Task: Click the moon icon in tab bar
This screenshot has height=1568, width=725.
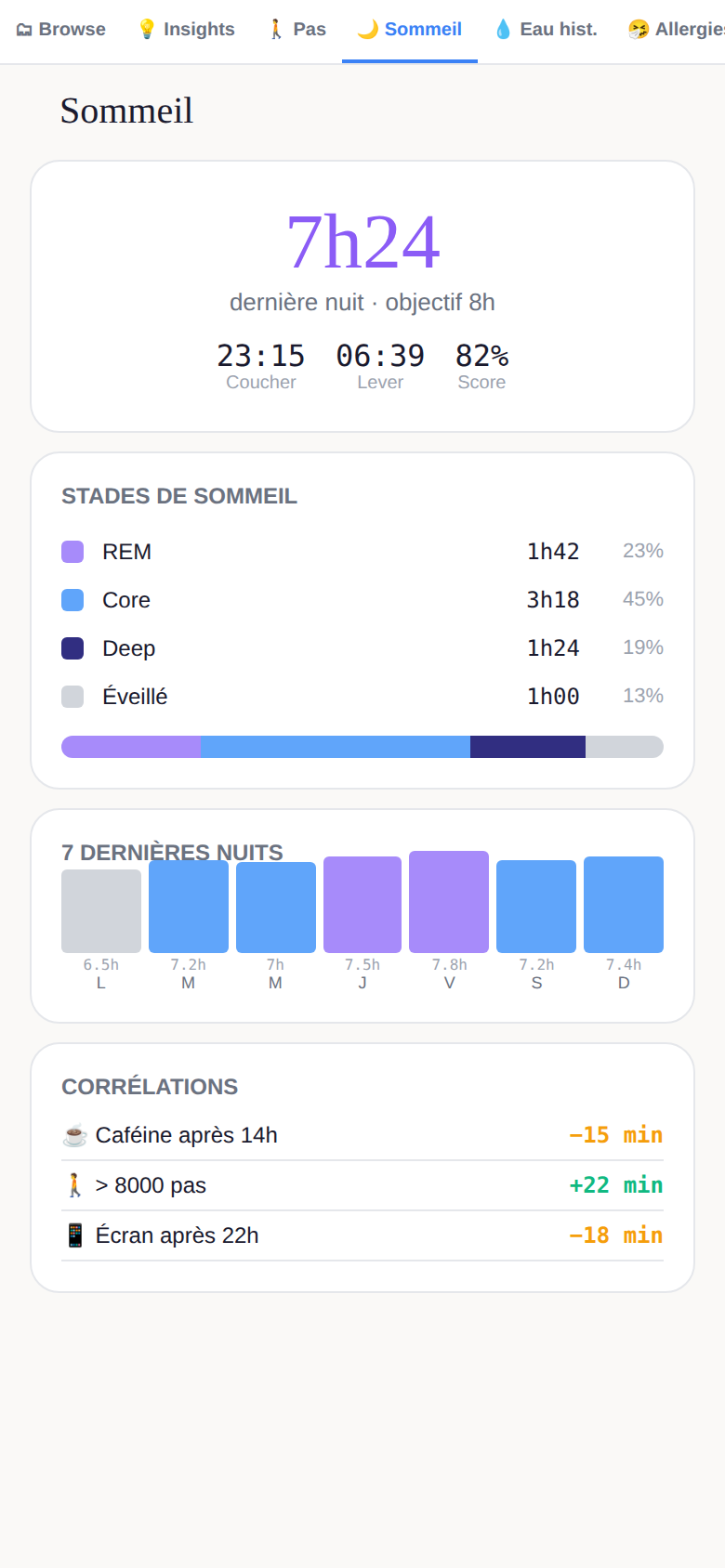Action: pos(368,30)
